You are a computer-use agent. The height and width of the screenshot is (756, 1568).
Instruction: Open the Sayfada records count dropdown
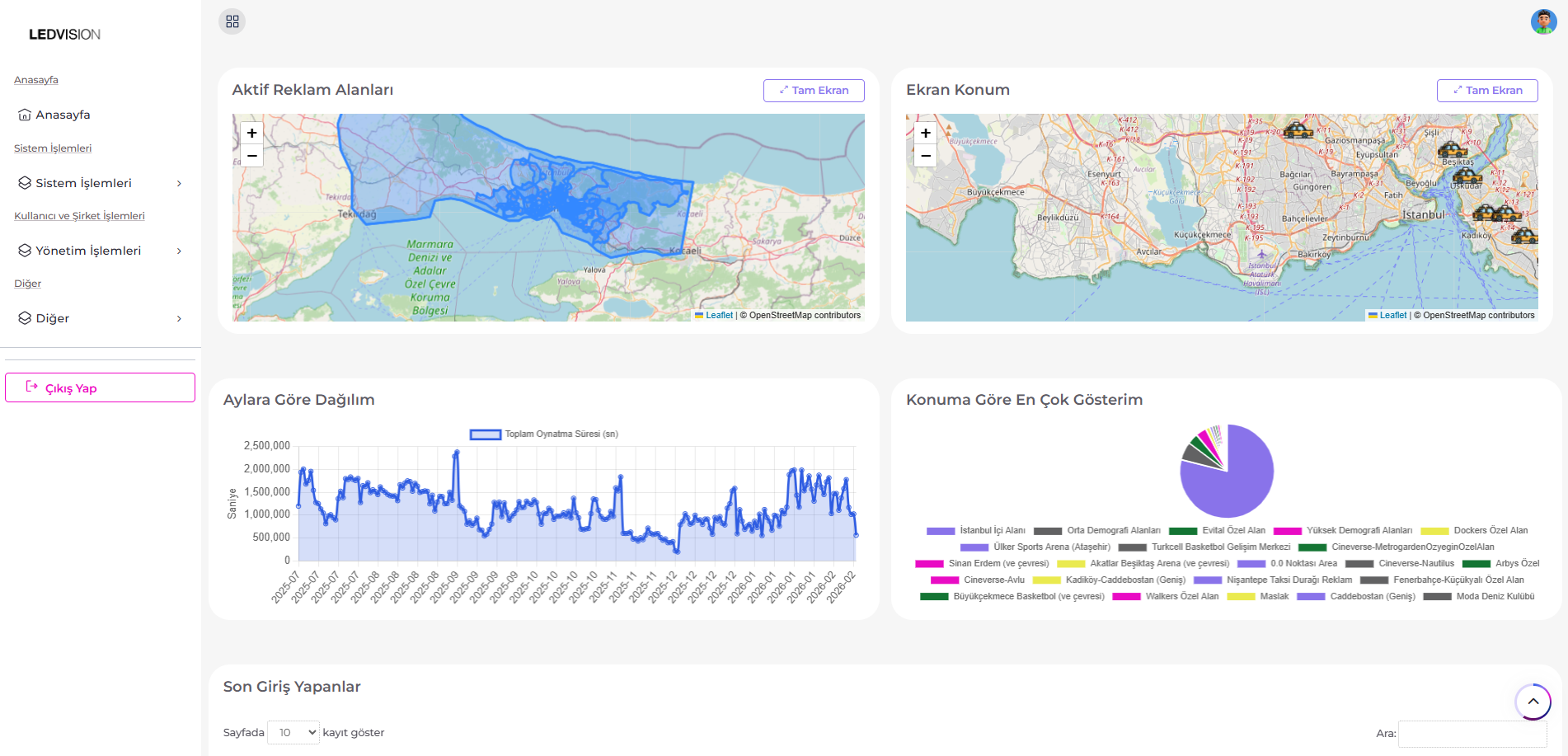point(293,732)
